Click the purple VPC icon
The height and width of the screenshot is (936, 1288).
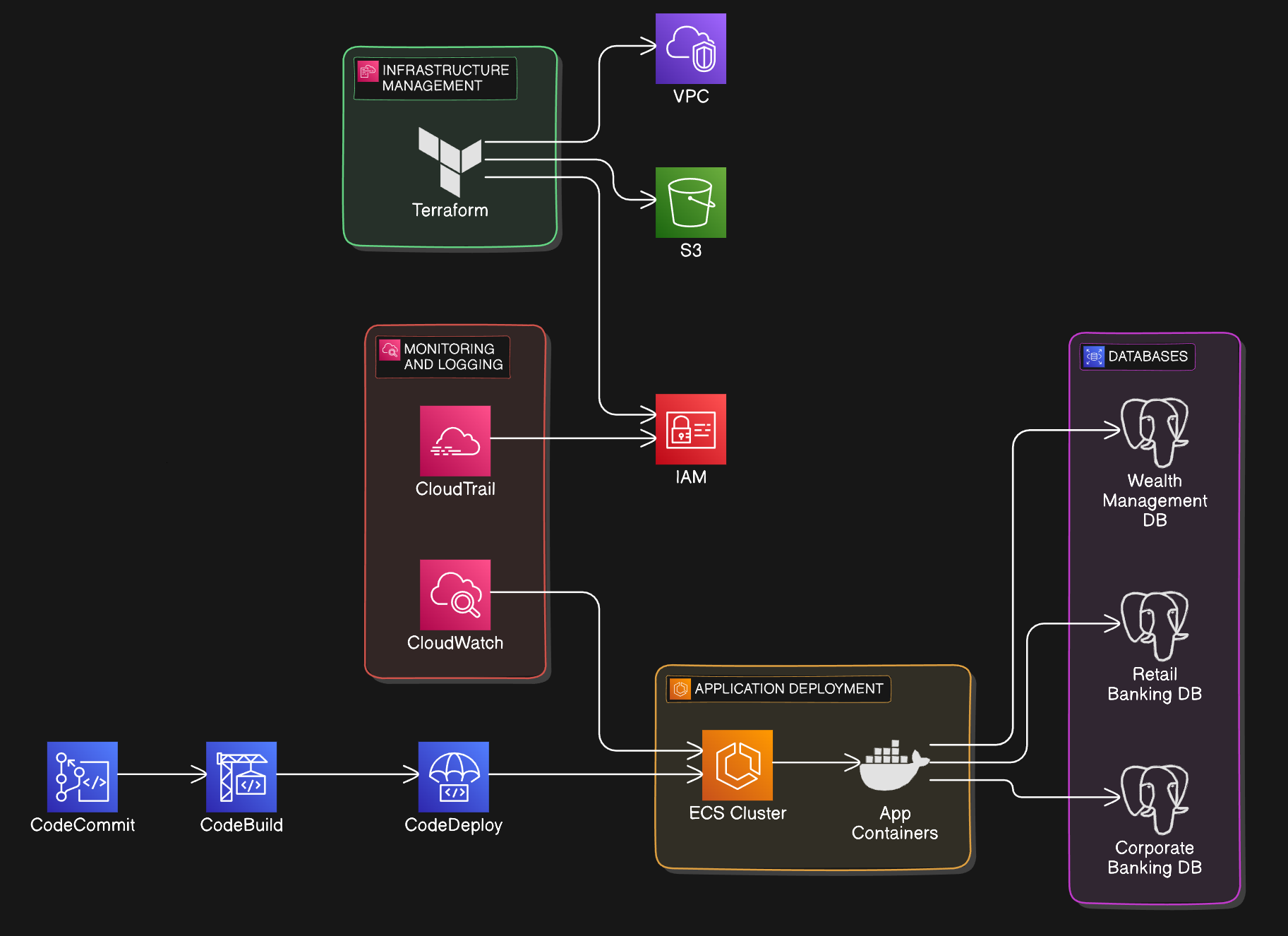click(x=691, y=49)
